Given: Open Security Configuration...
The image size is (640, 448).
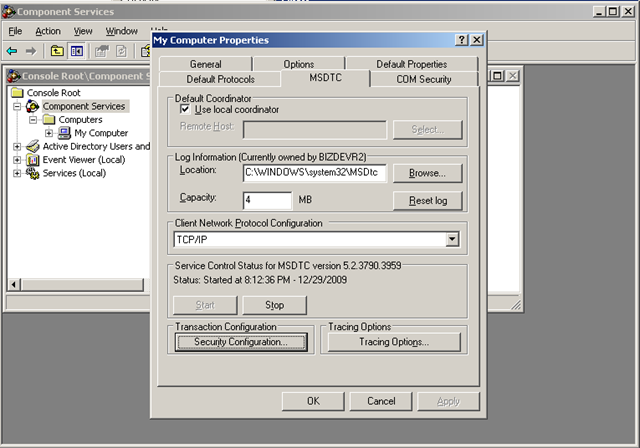Looking at the screenshot, I should (x=241, y=342).
